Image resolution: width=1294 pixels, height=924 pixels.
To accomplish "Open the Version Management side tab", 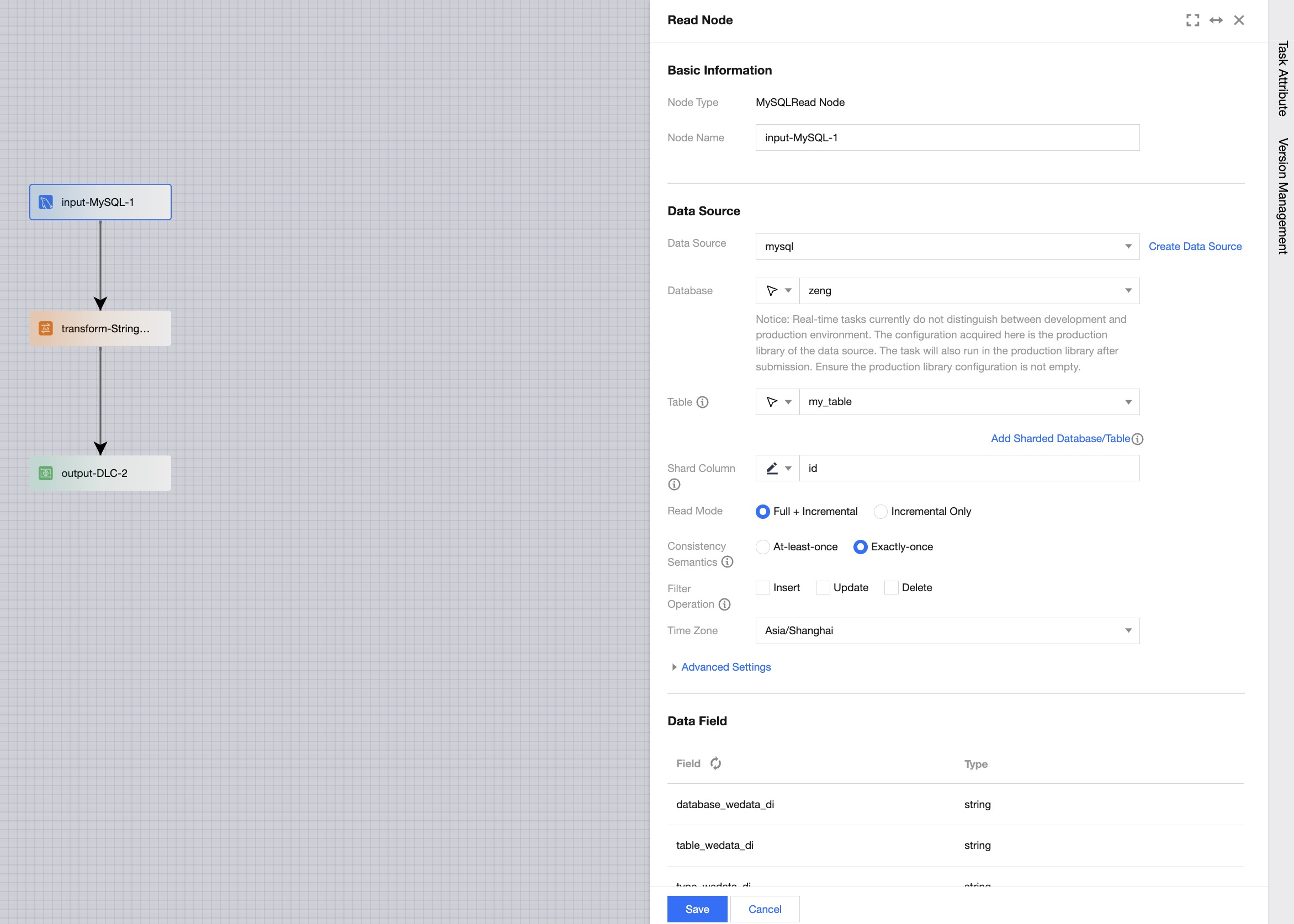I will point(1282,196).
